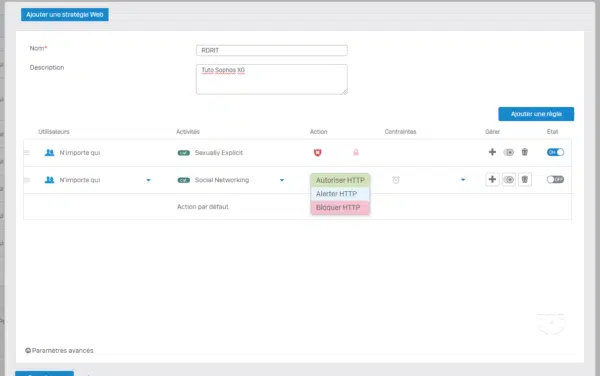Delete the Sexually Explicit rule with trash icon
The height and width of the screenshot is (376, 600).
525,152
